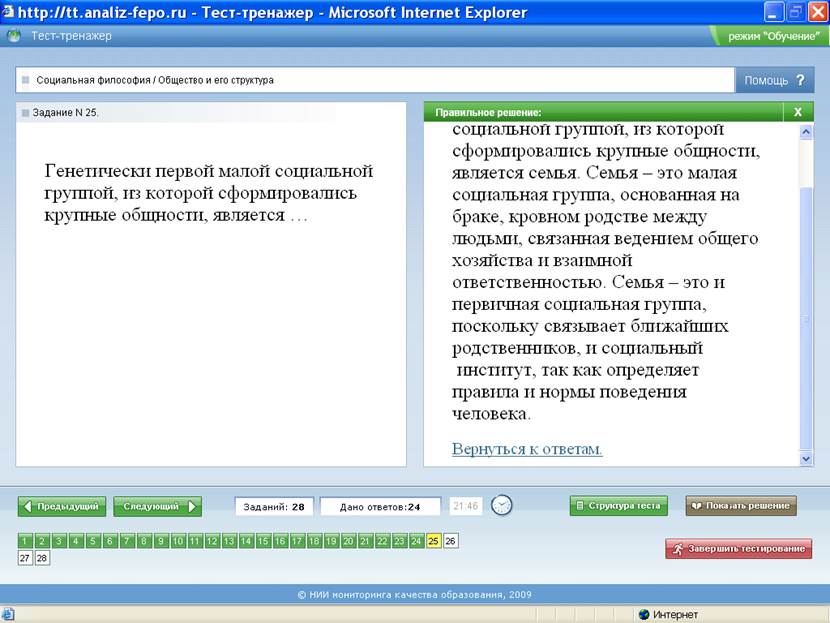
Task: Click the clock timer icon
Action: [x=501, y=505]
